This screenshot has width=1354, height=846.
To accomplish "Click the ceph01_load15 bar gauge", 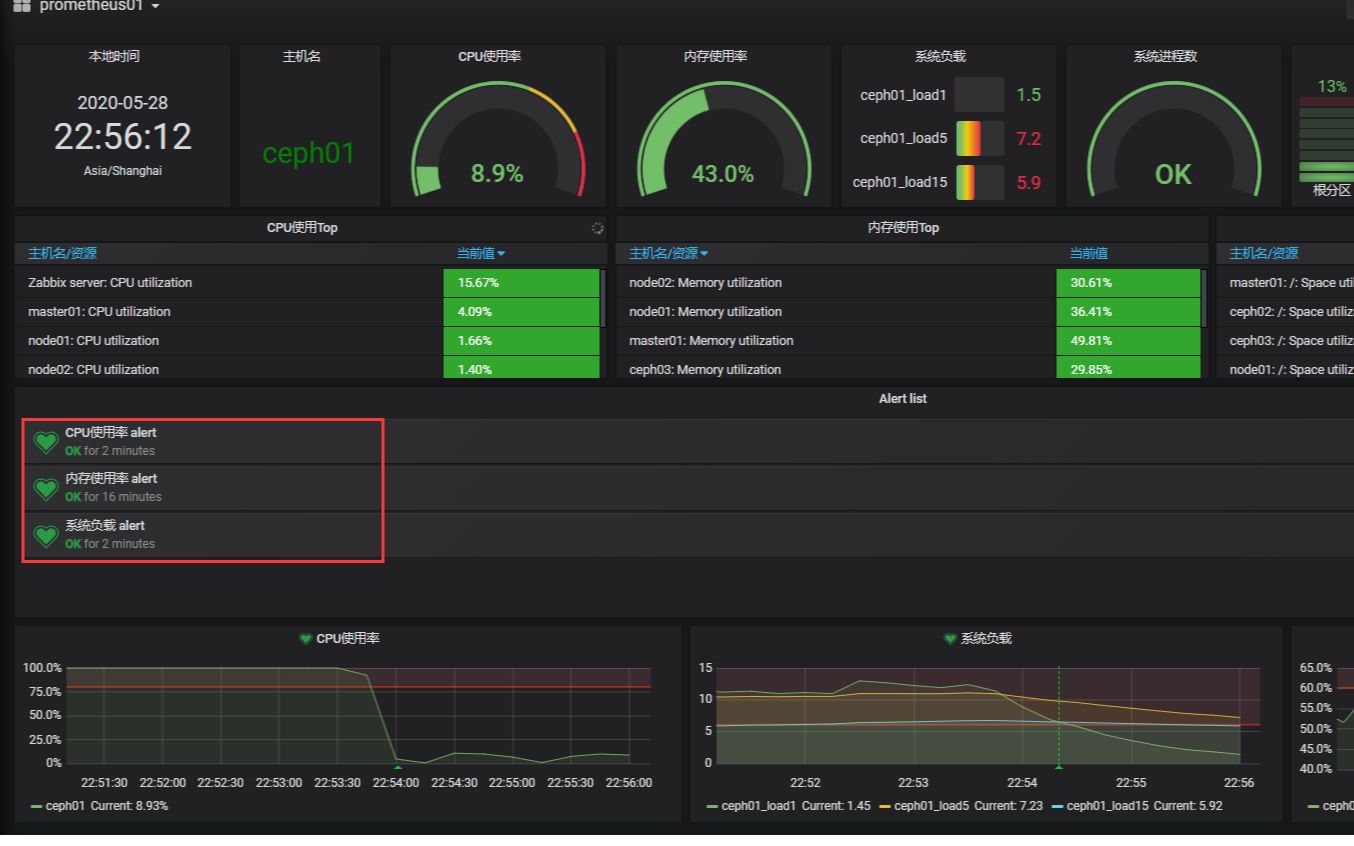I will 980,182.
